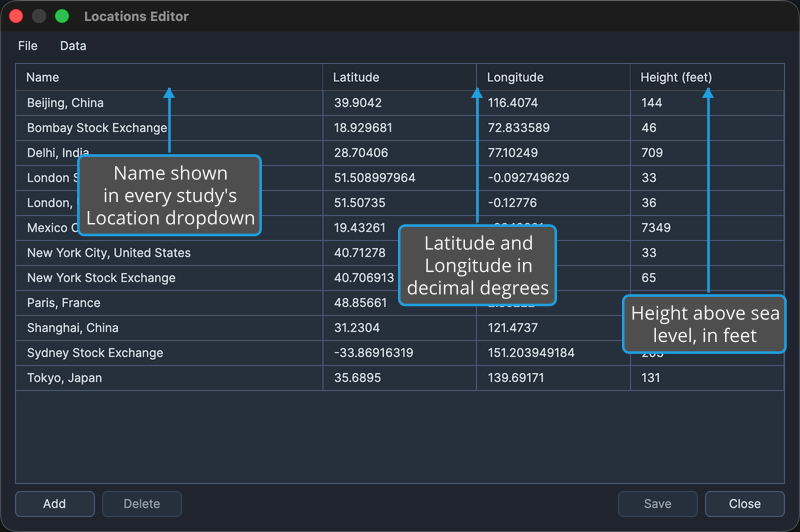Image resolution: width=800 pixels, height=532 pixels.
Task: Click latitude value 51.50735
Action: click(360, 202)
